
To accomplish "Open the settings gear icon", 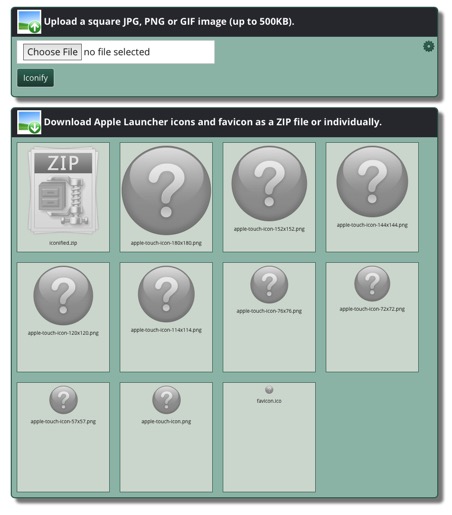I will click(429, 46).
